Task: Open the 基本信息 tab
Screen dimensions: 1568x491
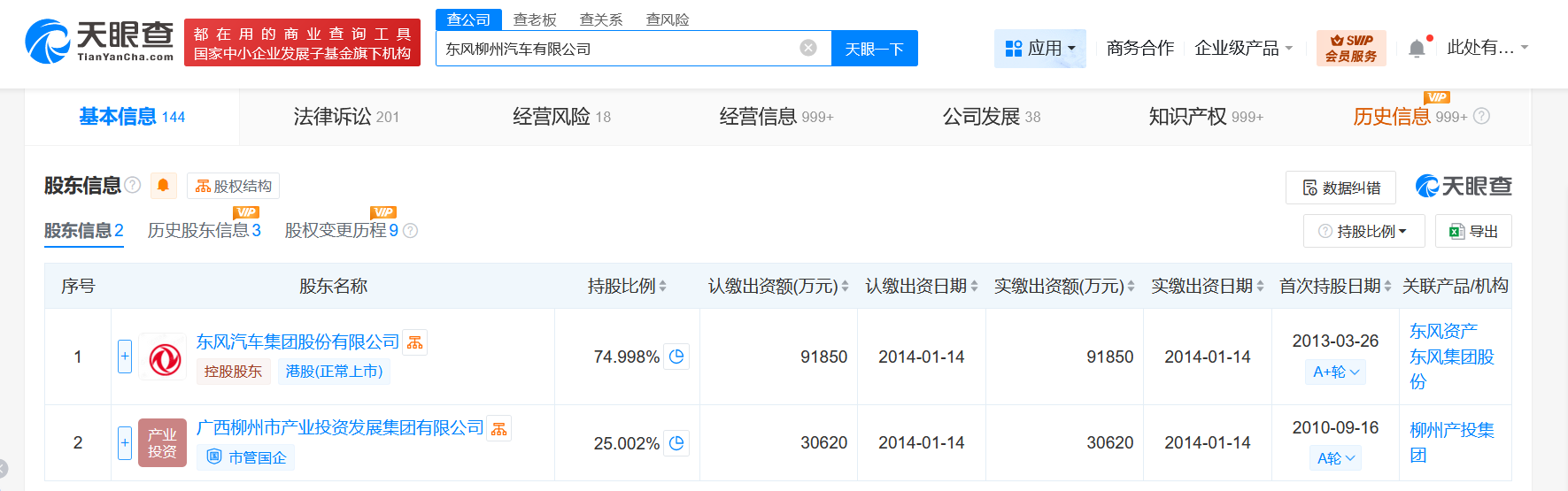Action: [132, 116]
